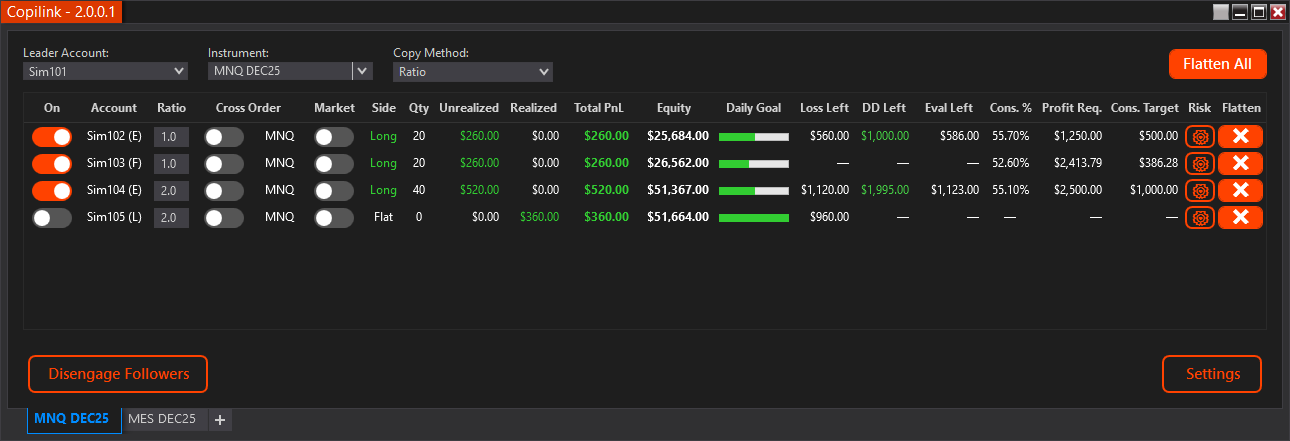Click the Disengage Followers button
The height and width of the screenshot is (441, 1290).
(118, 374)
